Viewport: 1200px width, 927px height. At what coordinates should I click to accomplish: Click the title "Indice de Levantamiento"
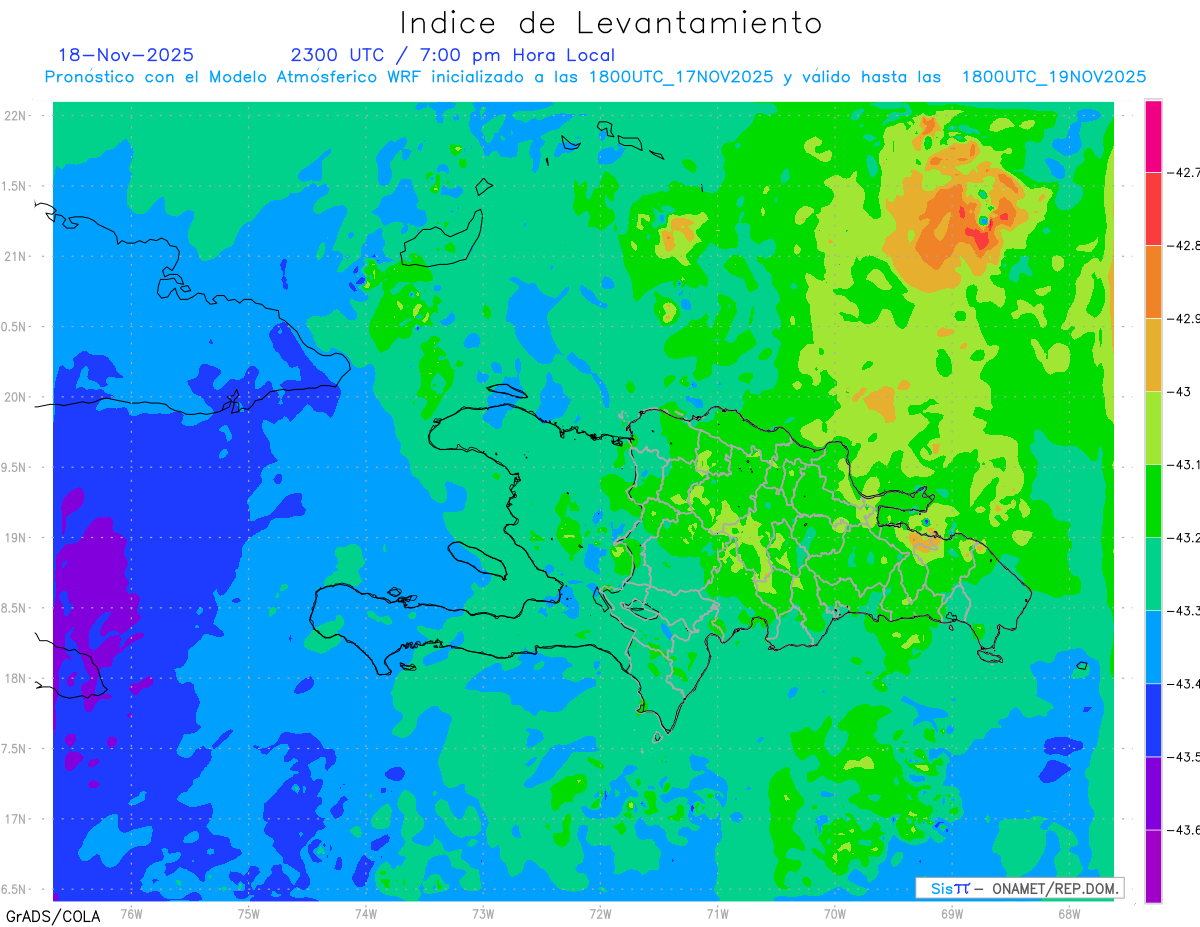(x=611, y=23)
